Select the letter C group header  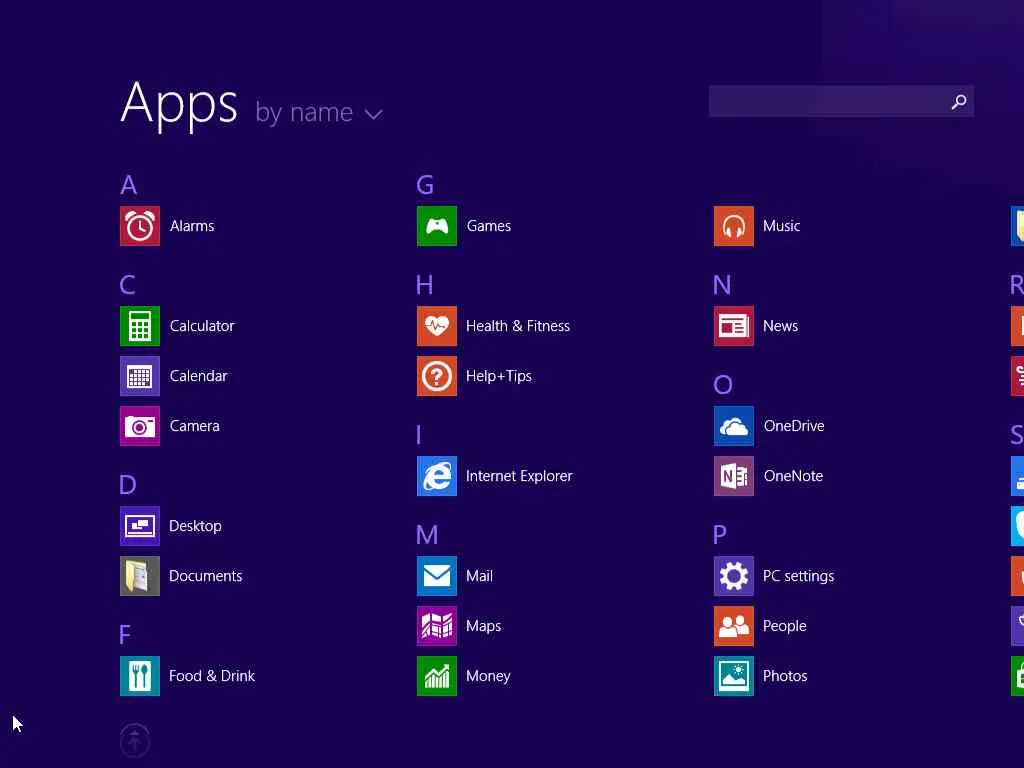tap(127, 285)
